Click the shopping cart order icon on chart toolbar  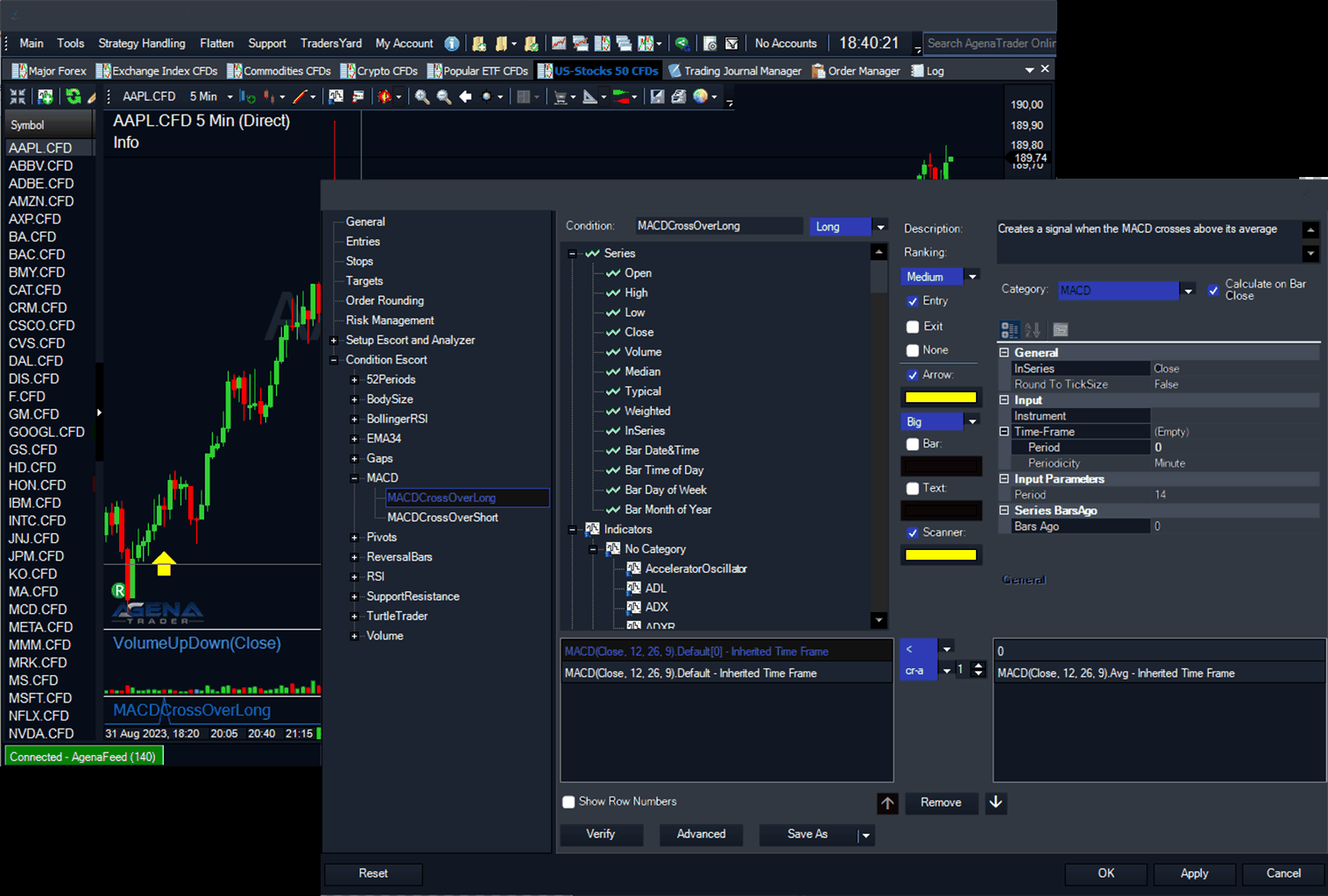561,96
